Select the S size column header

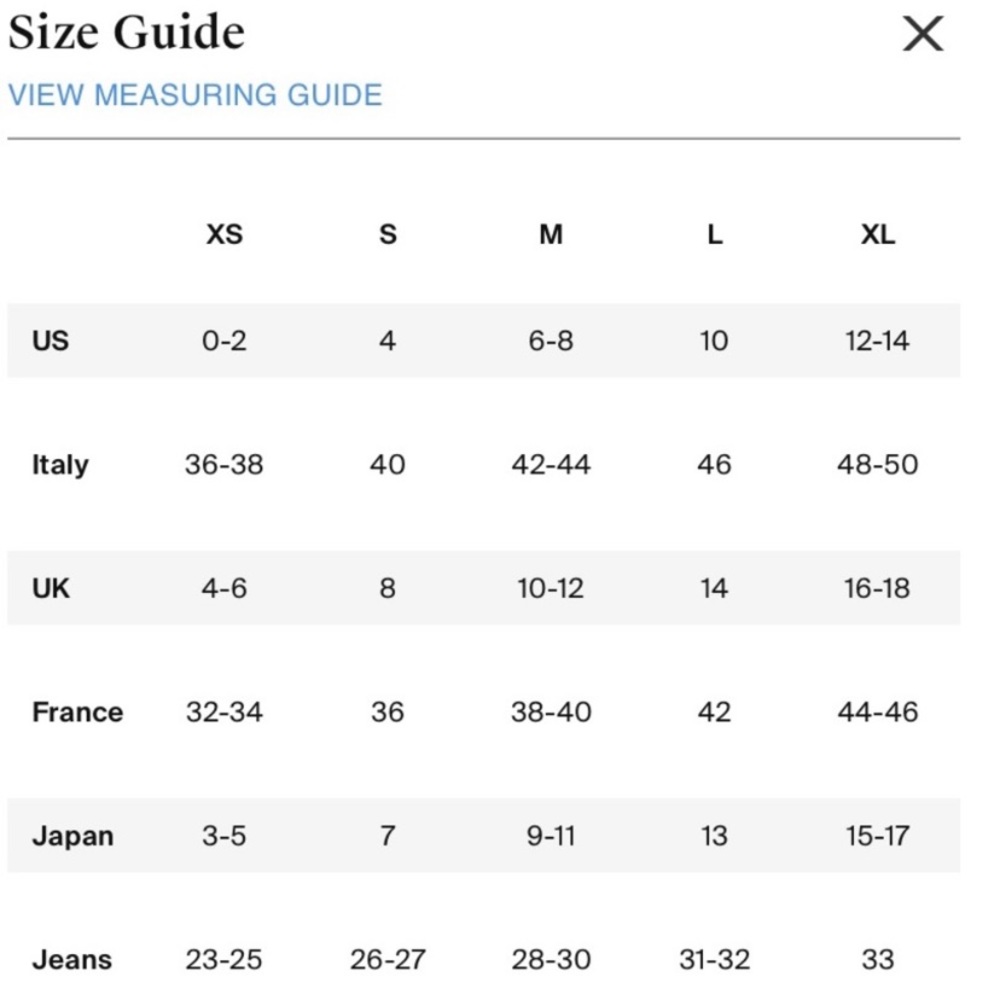tap(388, 235)
